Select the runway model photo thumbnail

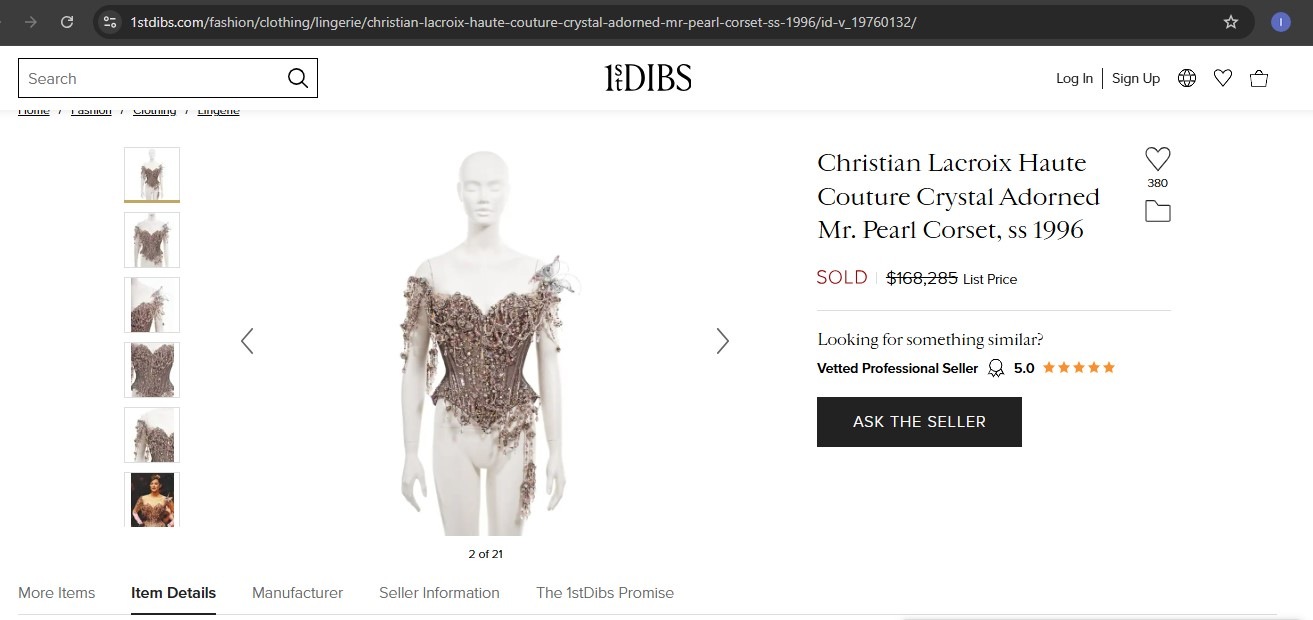152,499
